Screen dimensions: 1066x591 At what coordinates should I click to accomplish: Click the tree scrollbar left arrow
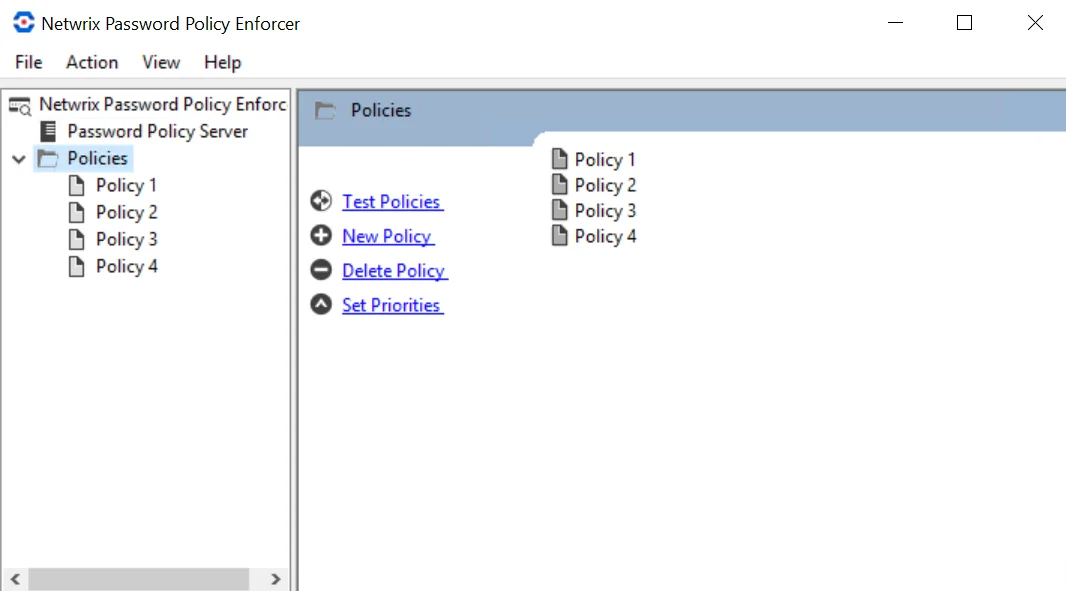15,579
